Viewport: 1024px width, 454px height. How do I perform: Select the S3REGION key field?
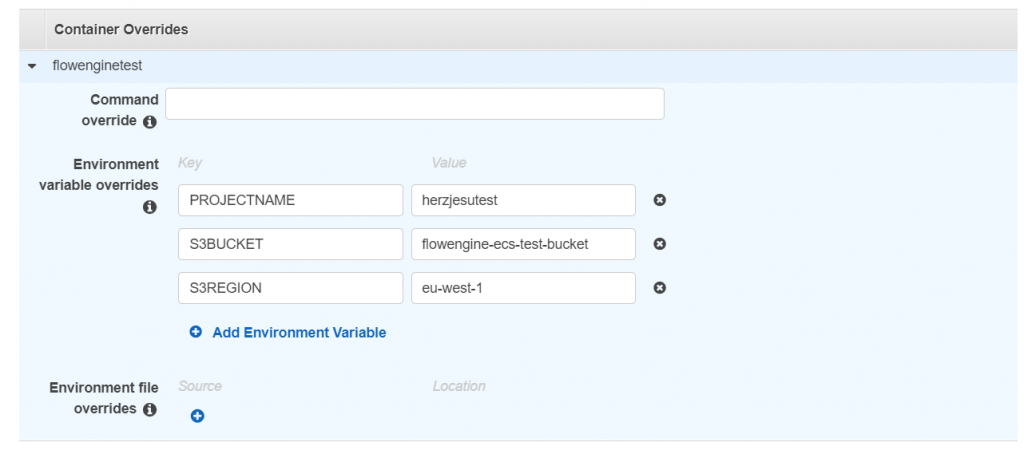[291, 287]
